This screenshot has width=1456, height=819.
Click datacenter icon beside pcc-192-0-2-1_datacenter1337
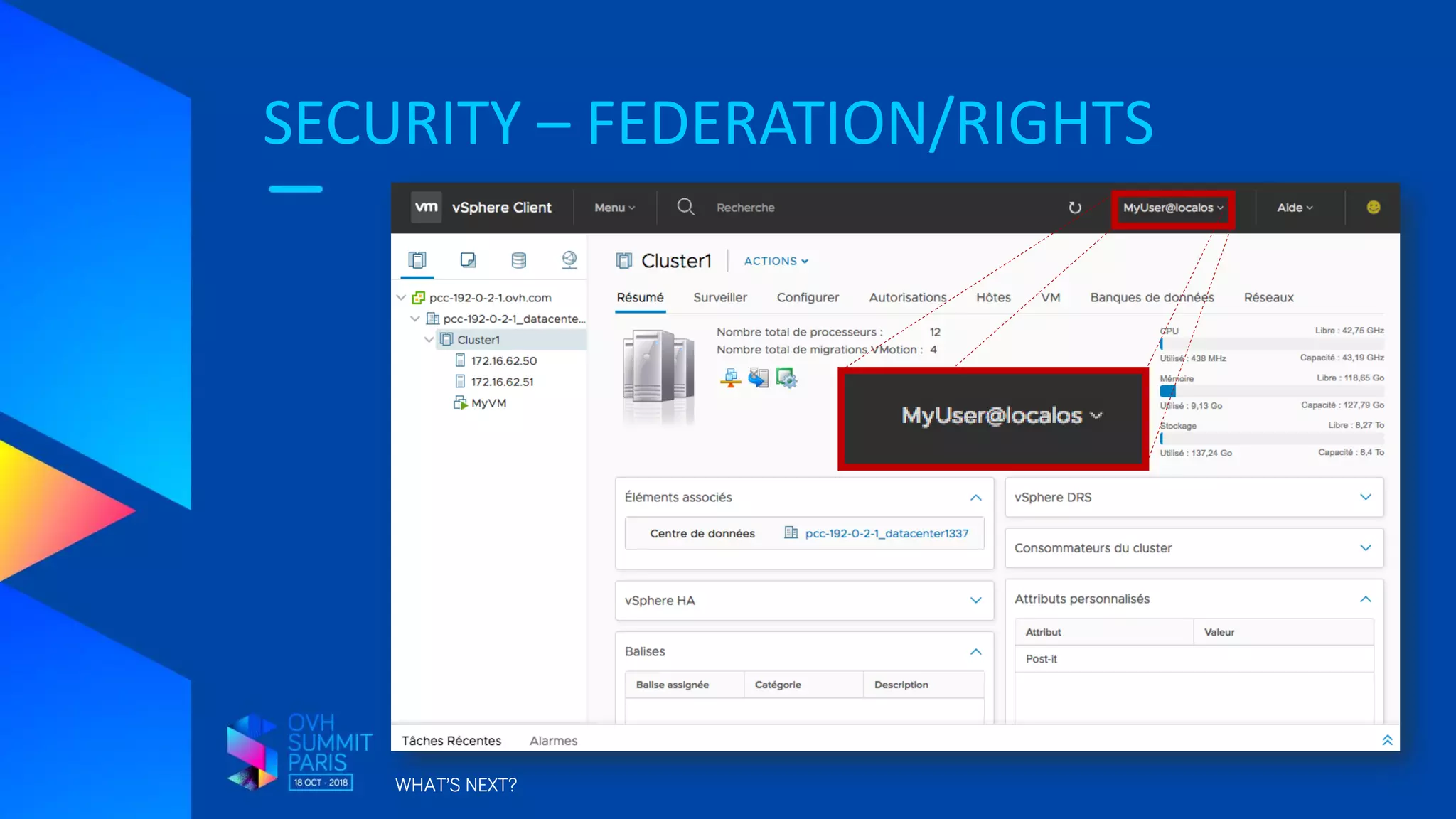[791, 532]
